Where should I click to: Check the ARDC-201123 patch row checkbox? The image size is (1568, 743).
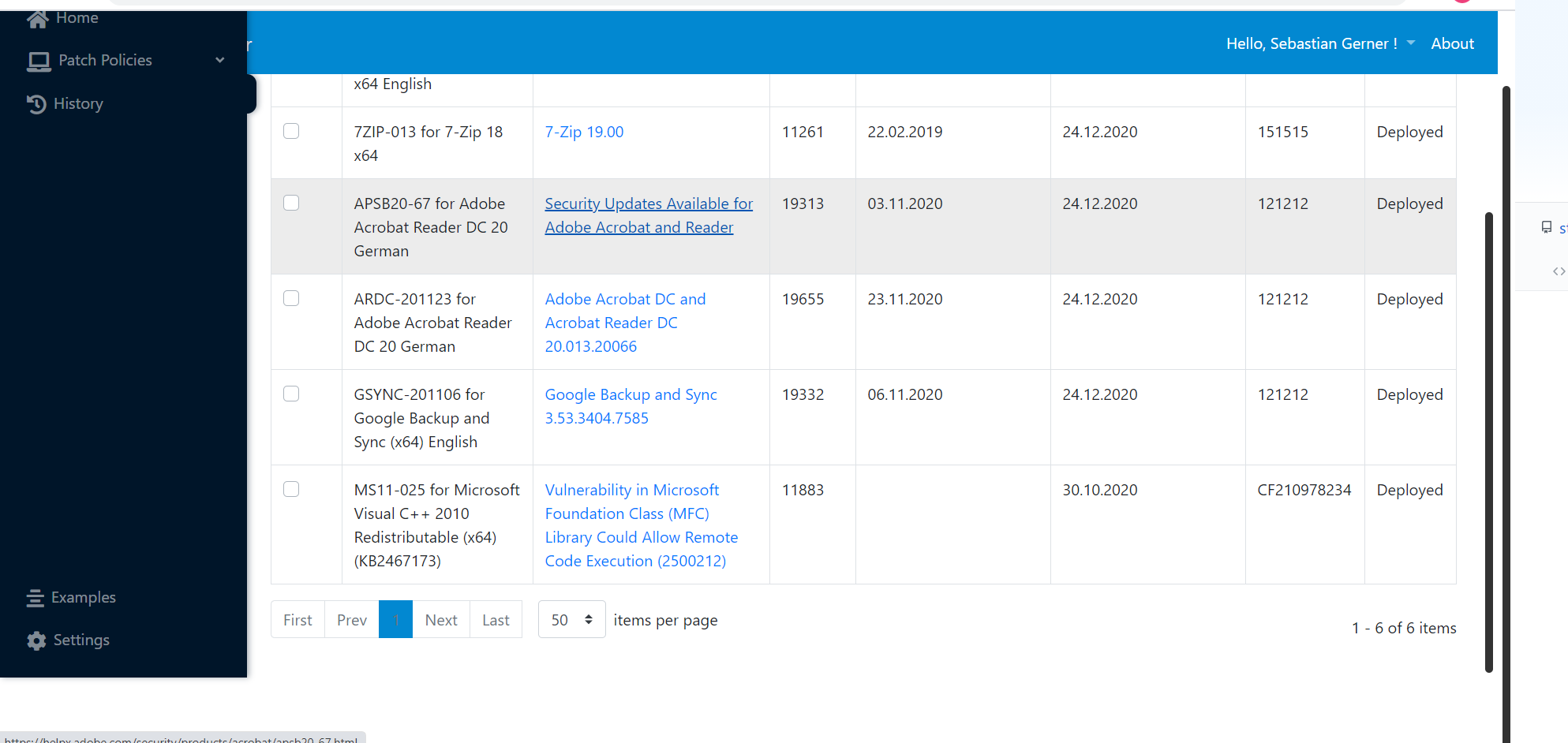(x=291, y=298)
